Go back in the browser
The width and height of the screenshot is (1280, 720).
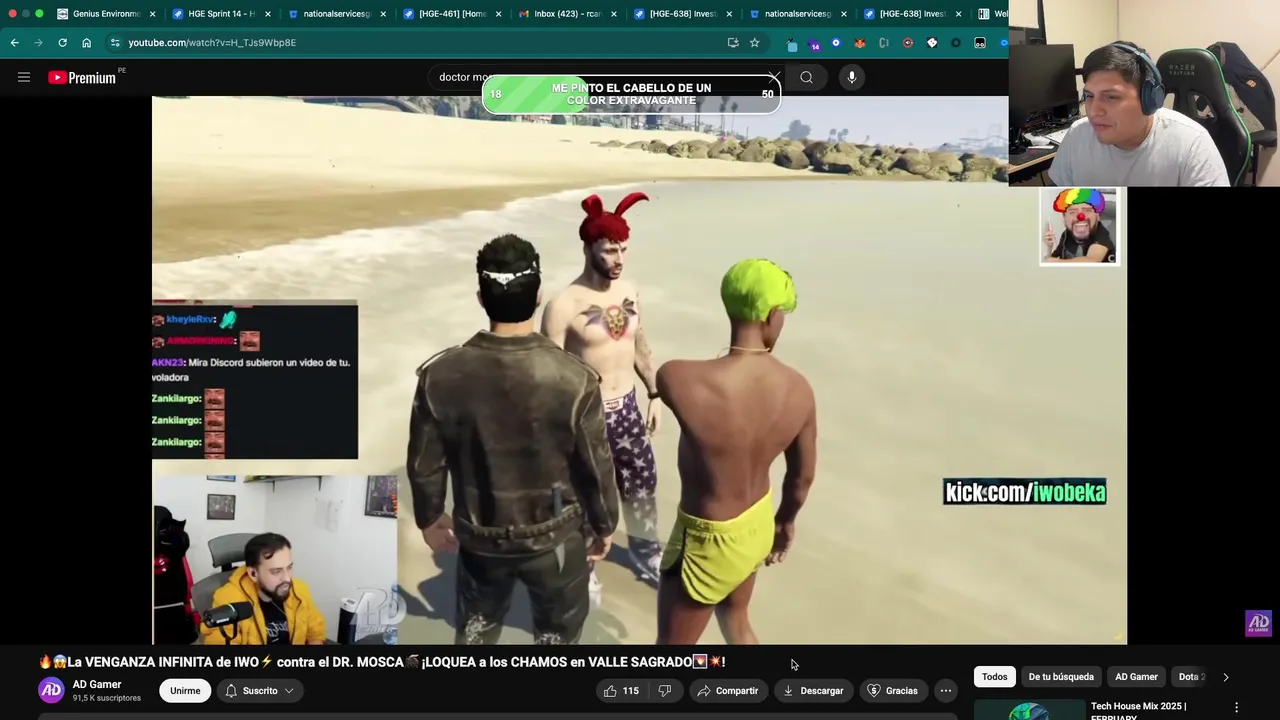[x=14, y=42]
